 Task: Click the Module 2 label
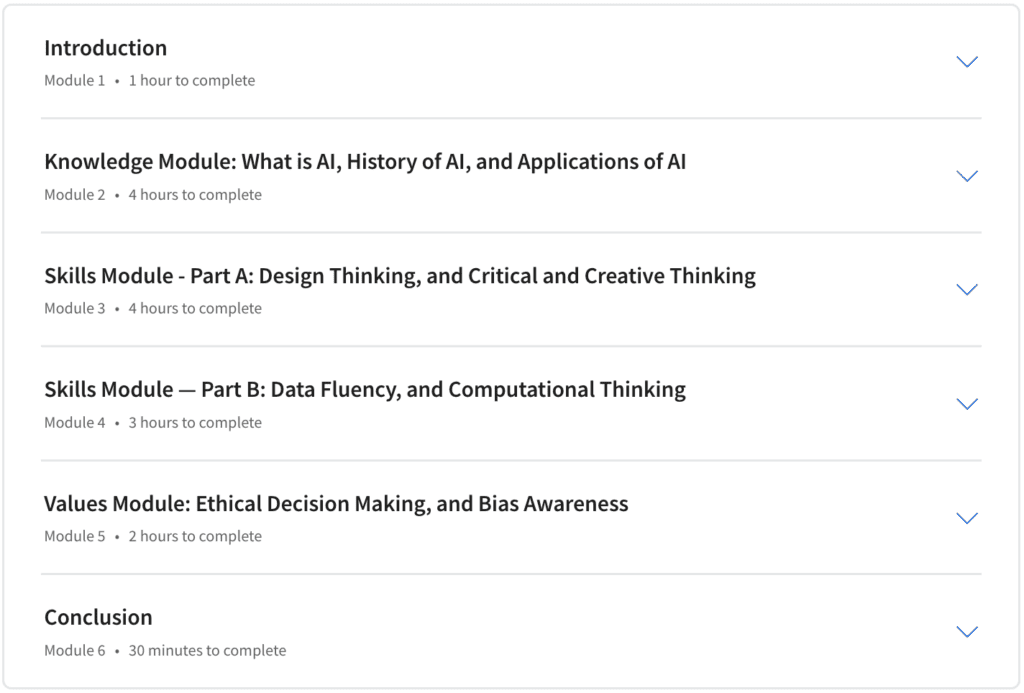[x=74, y=195]
